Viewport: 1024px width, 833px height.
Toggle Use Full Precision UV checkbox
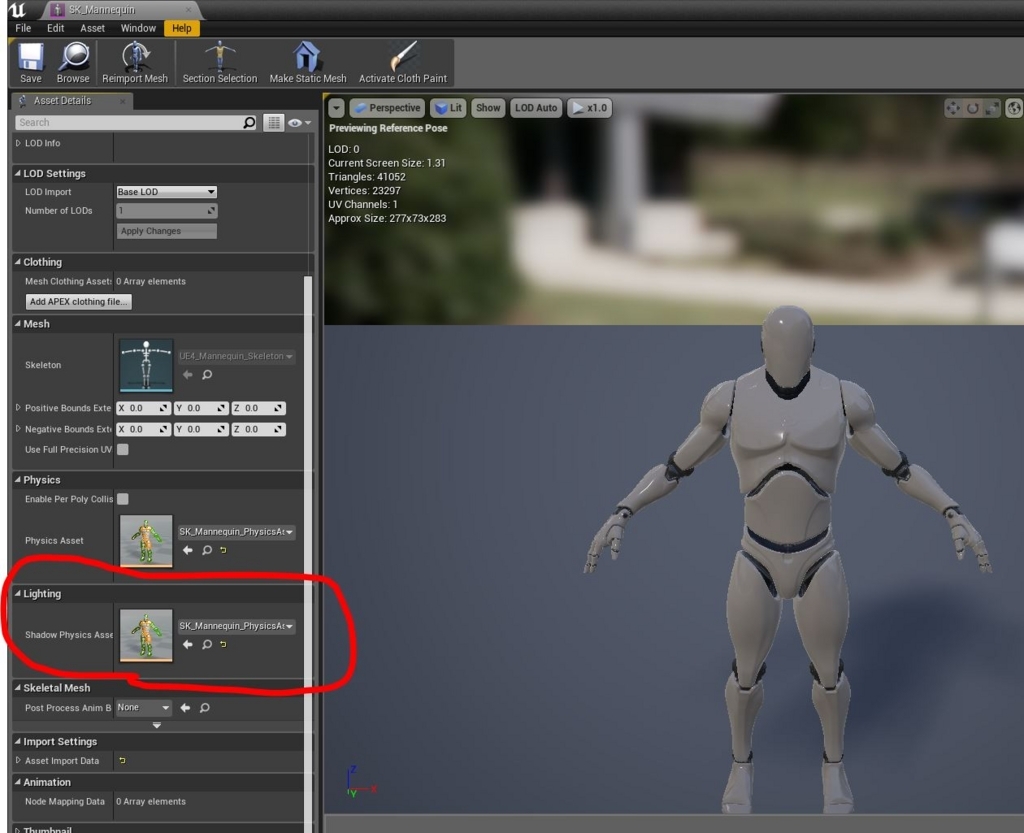point(123,449)
